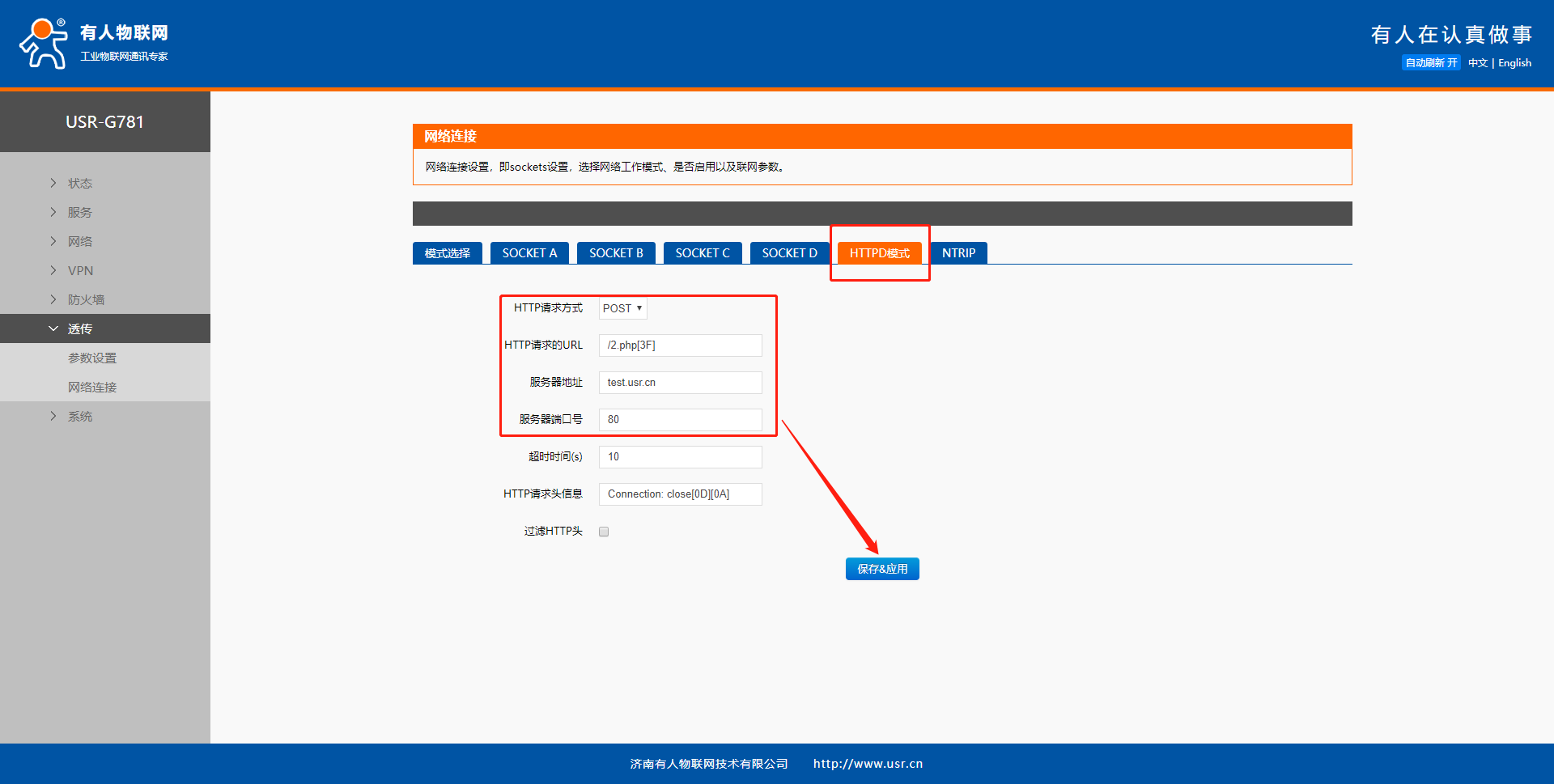The height and width of the screenshot is (784, 1554).
Task: Expand the 系统 sidebar section
Action: tap(79, 417)
